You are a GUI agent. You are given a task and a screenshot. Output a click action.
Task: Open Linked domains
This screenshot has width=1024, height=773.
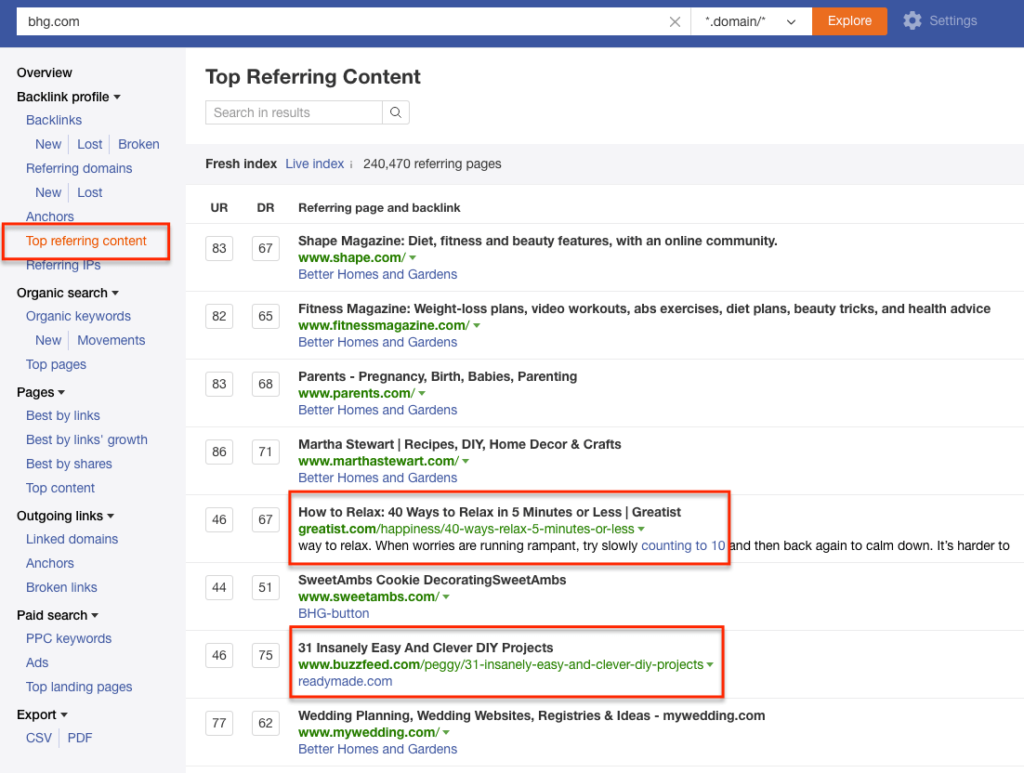tap(72, 539)
